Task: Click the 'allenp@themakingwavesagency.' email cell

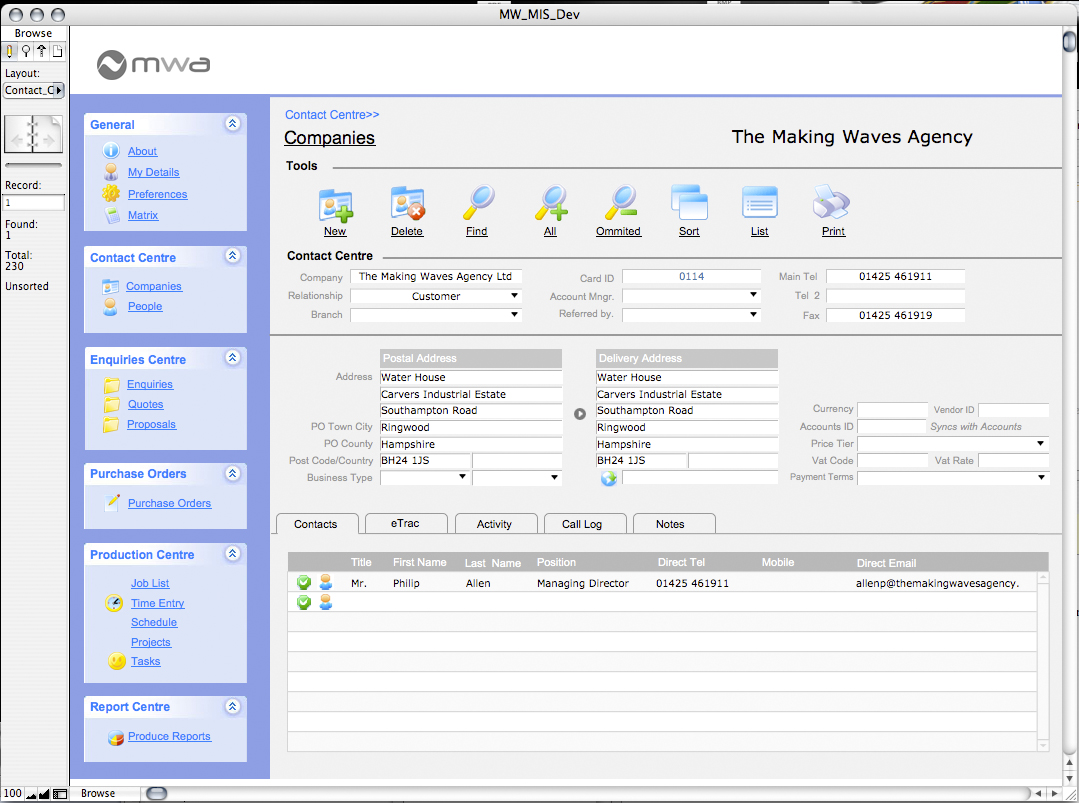Action: point(937,583)
